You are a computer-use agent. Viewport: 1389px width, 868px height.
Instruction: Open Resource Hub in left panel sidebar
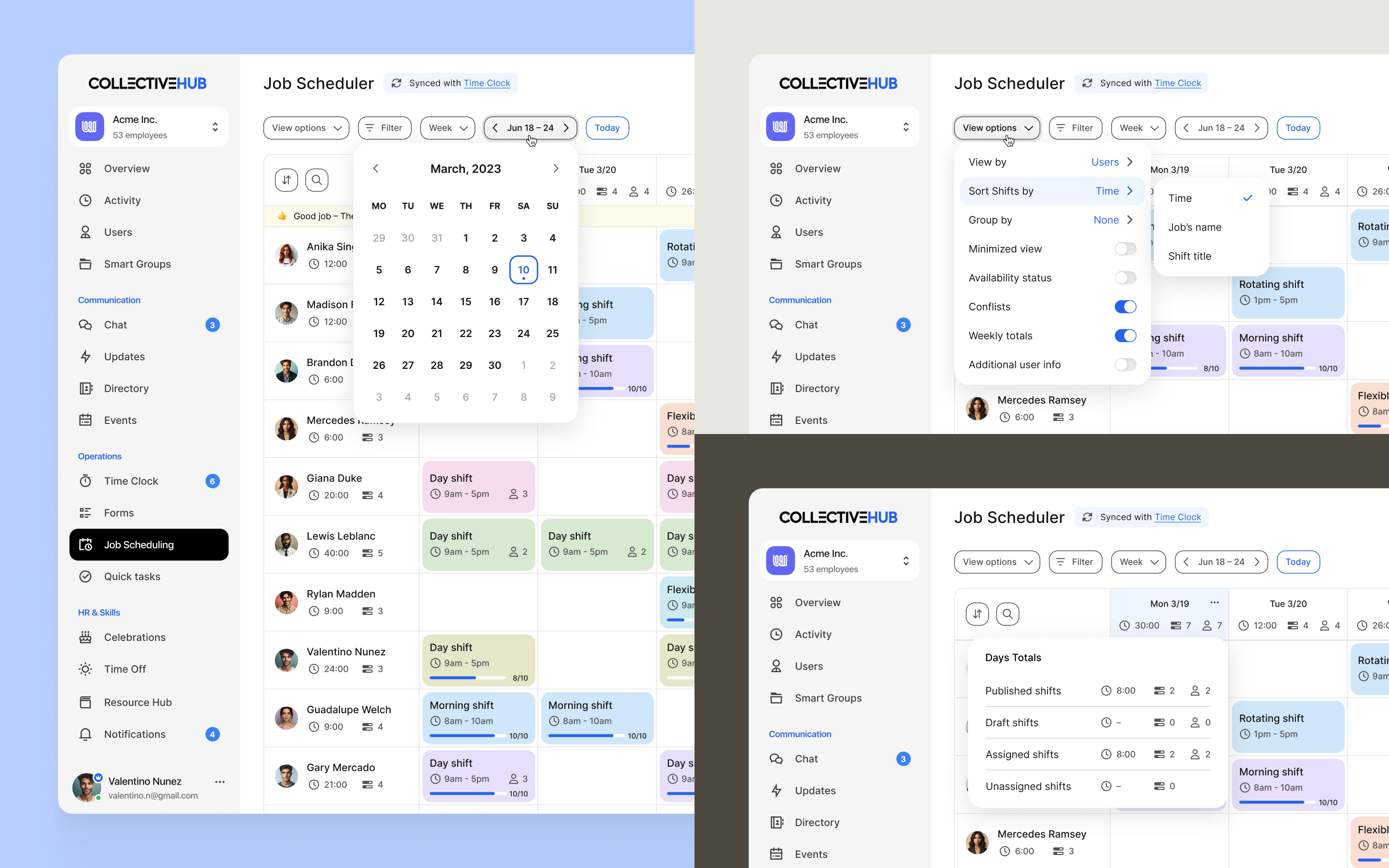point(149,702)
